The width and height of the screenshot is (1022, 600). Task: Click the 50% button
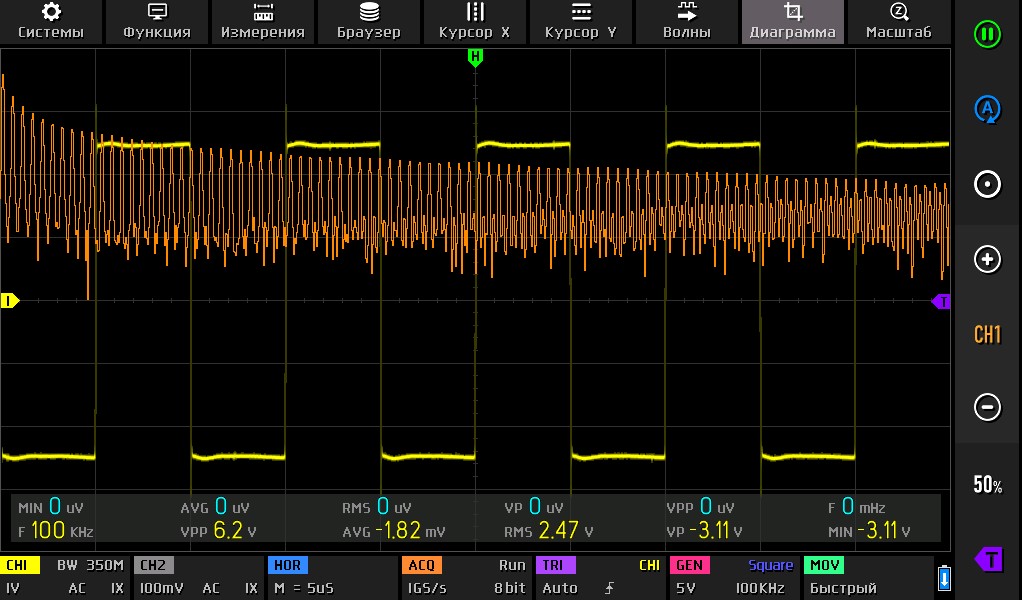coord(987,485)
